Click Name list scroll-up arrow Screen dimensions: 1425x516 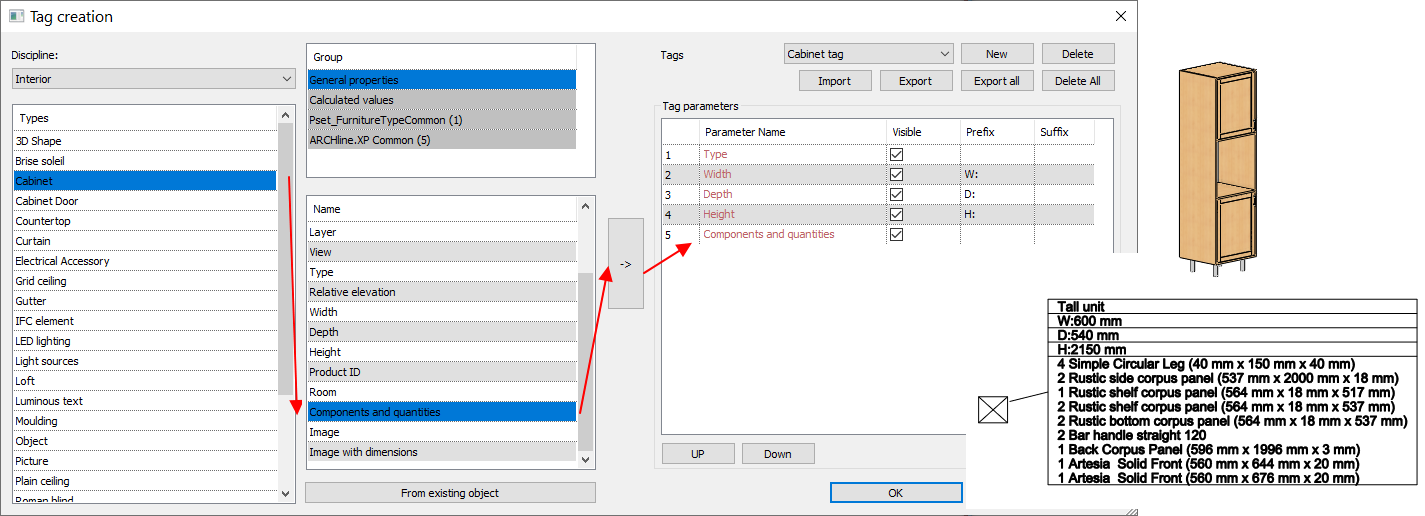586,205
